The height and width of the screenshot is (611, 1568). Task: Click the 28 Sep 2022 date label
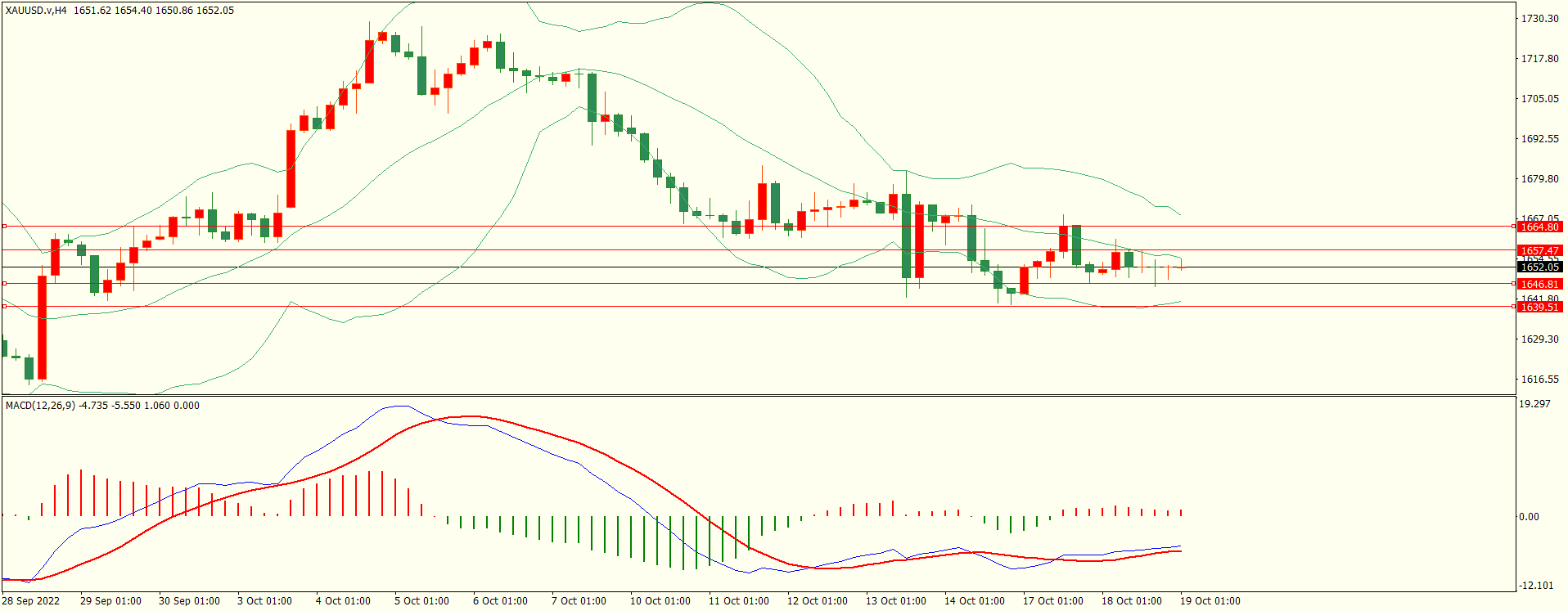click(x=31, y=600)
